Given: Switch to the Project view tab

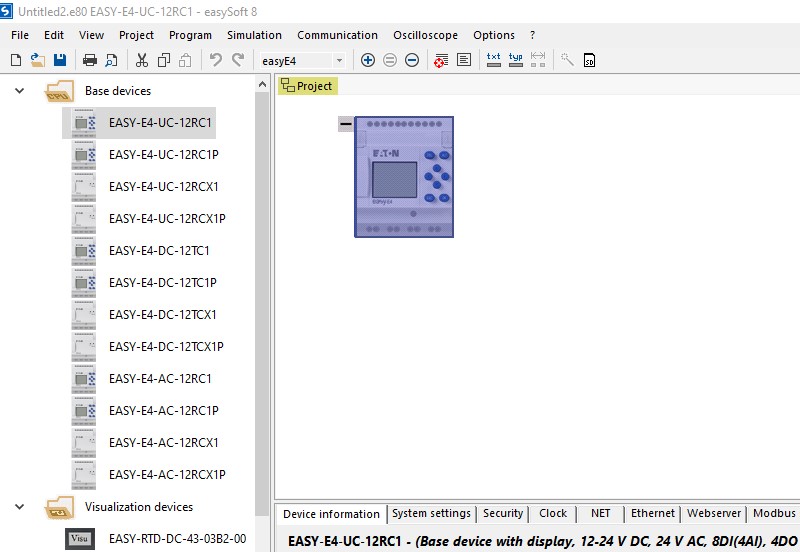Looking at the screenshot, I should point(308,86).
